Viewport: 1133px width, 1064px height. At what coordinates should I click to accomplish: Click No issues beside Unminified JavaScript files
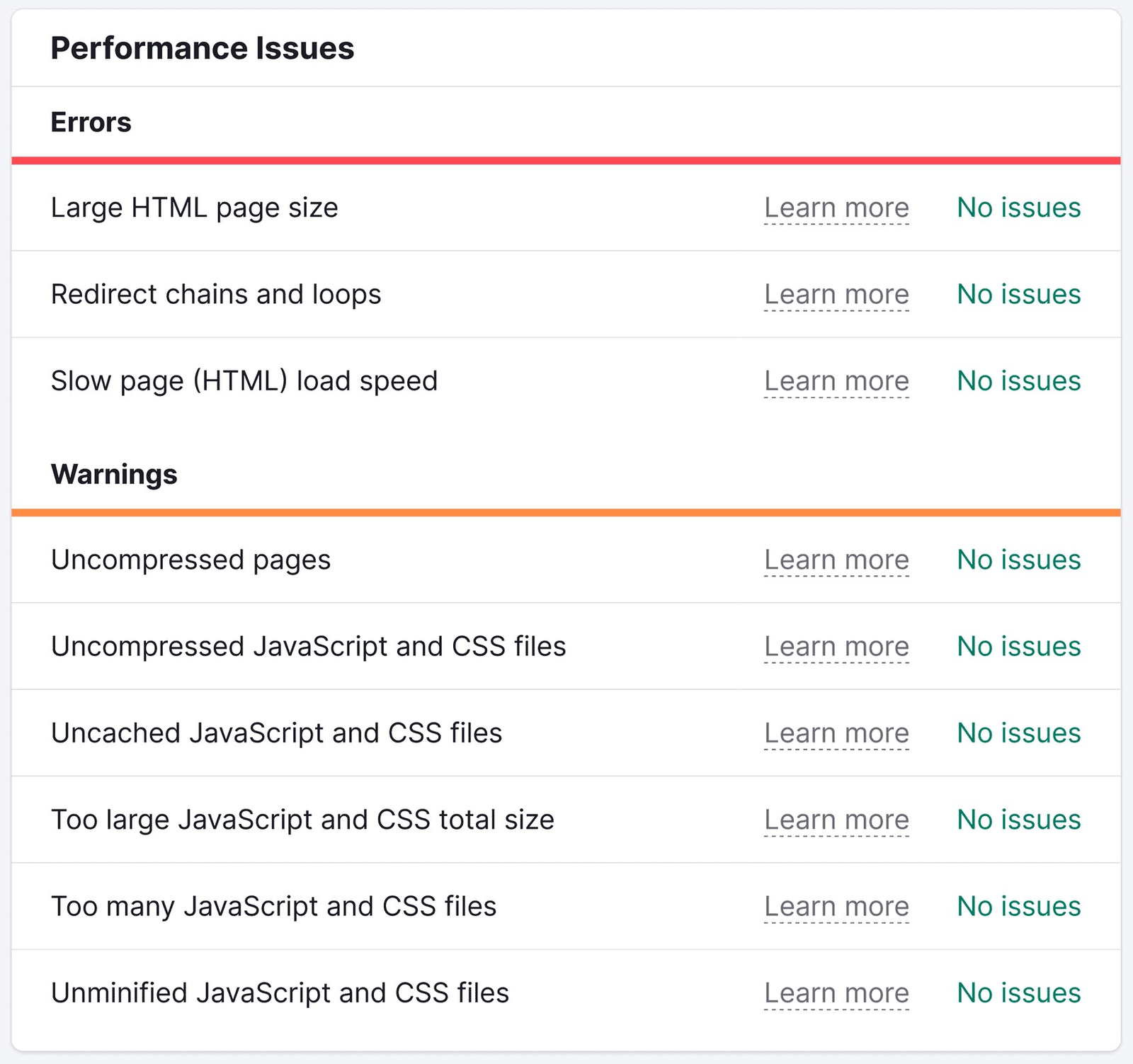[1018, 992]
